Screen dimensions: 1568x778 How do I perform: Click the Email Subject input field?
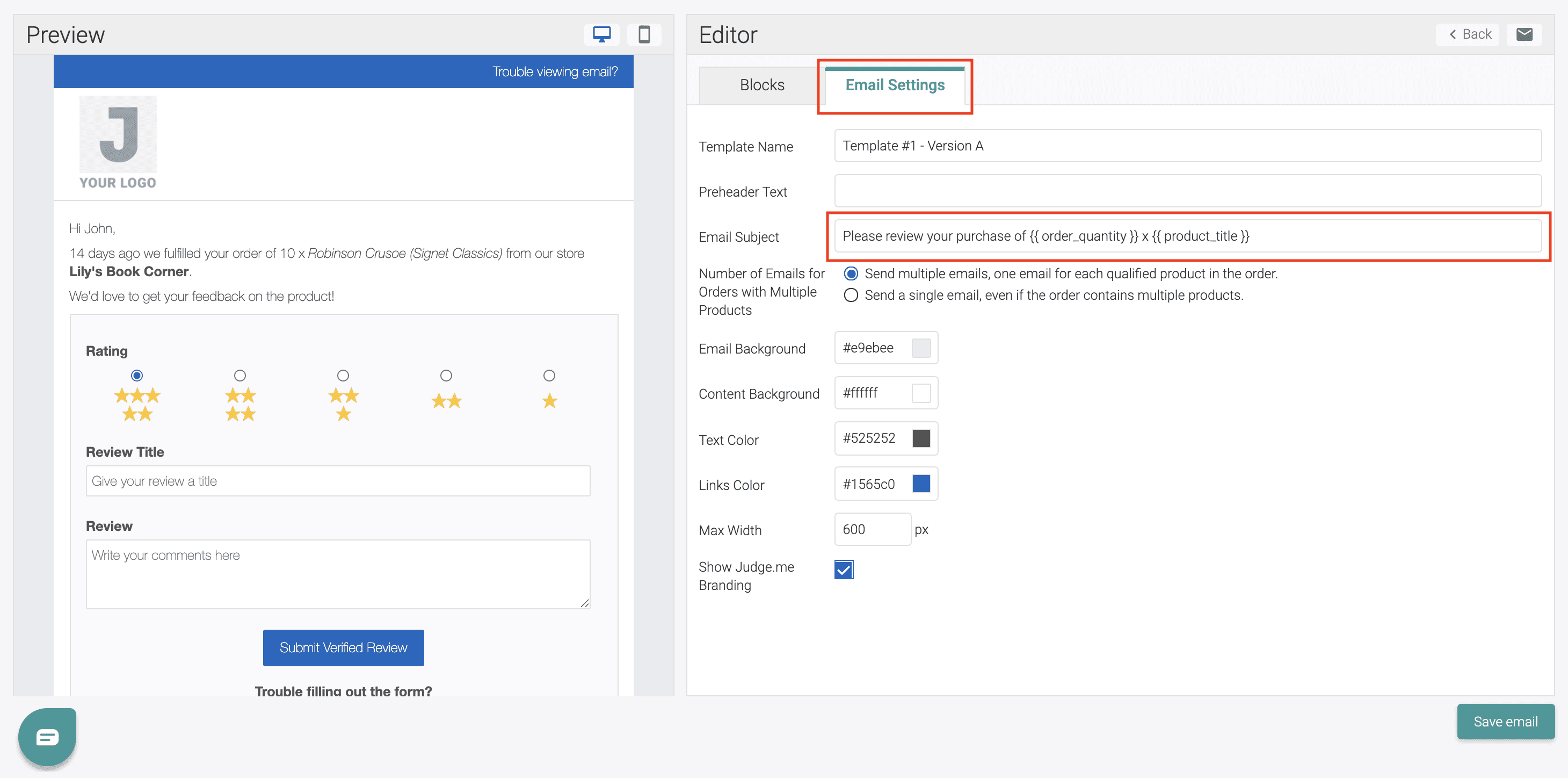pyautogui.click(x=1187, y=236)
